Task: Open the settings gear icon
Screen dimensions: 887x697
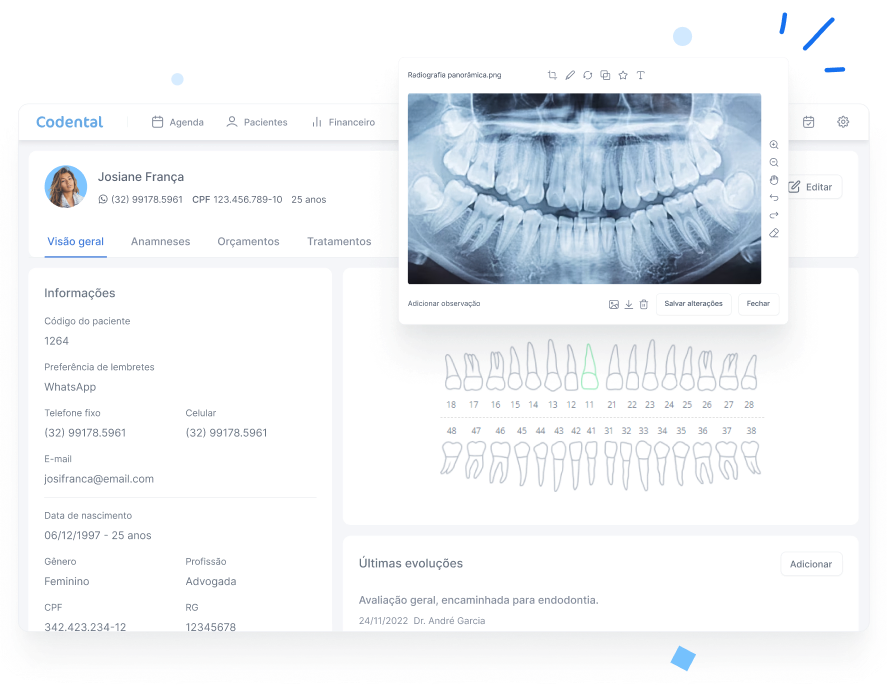Action: (843, 122)
